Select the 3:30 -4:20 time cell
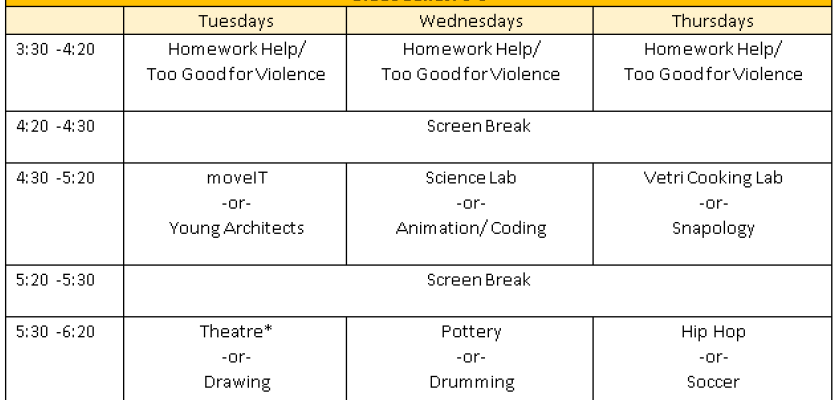This screenshot has height=400, width=837. coord(57,49)
